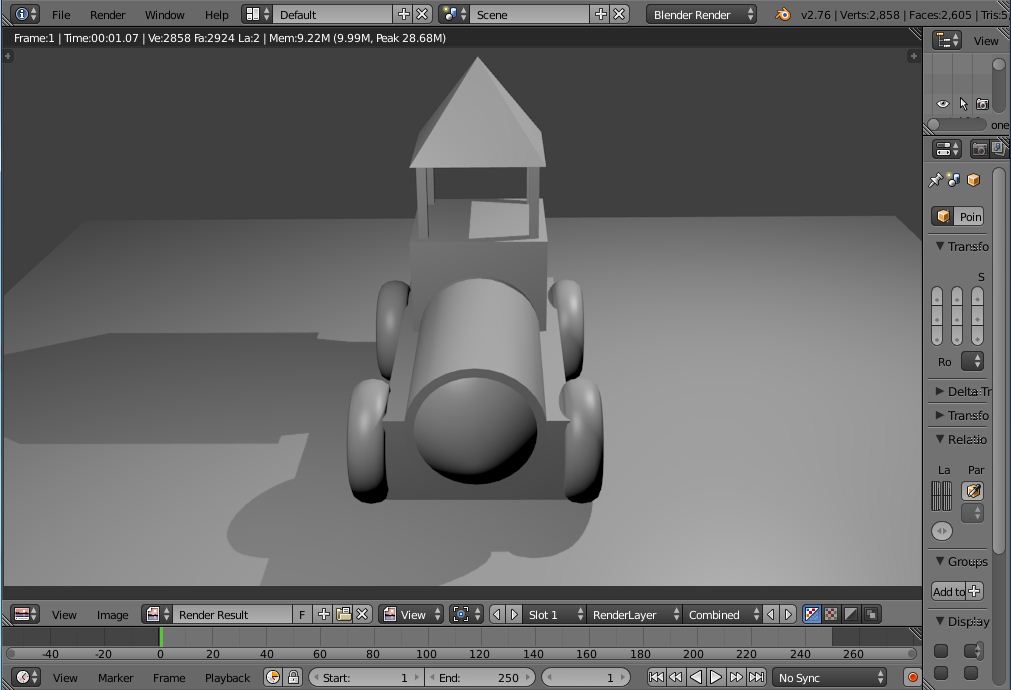Click the F fake-user button for Render Result

pos(302,614)
